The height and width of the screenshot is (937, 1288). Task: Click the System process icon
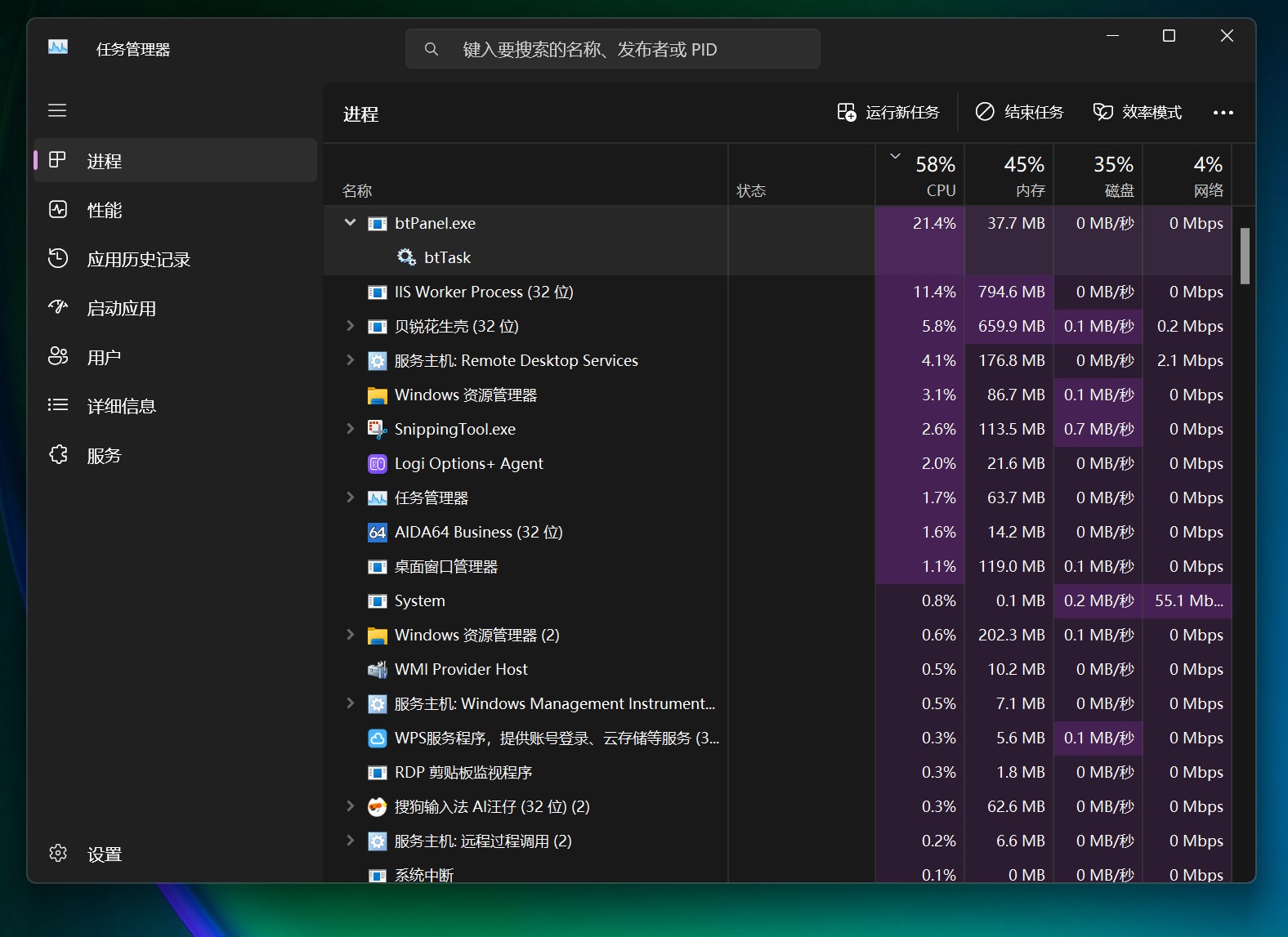pyautogui.click(x=377, y=601)
